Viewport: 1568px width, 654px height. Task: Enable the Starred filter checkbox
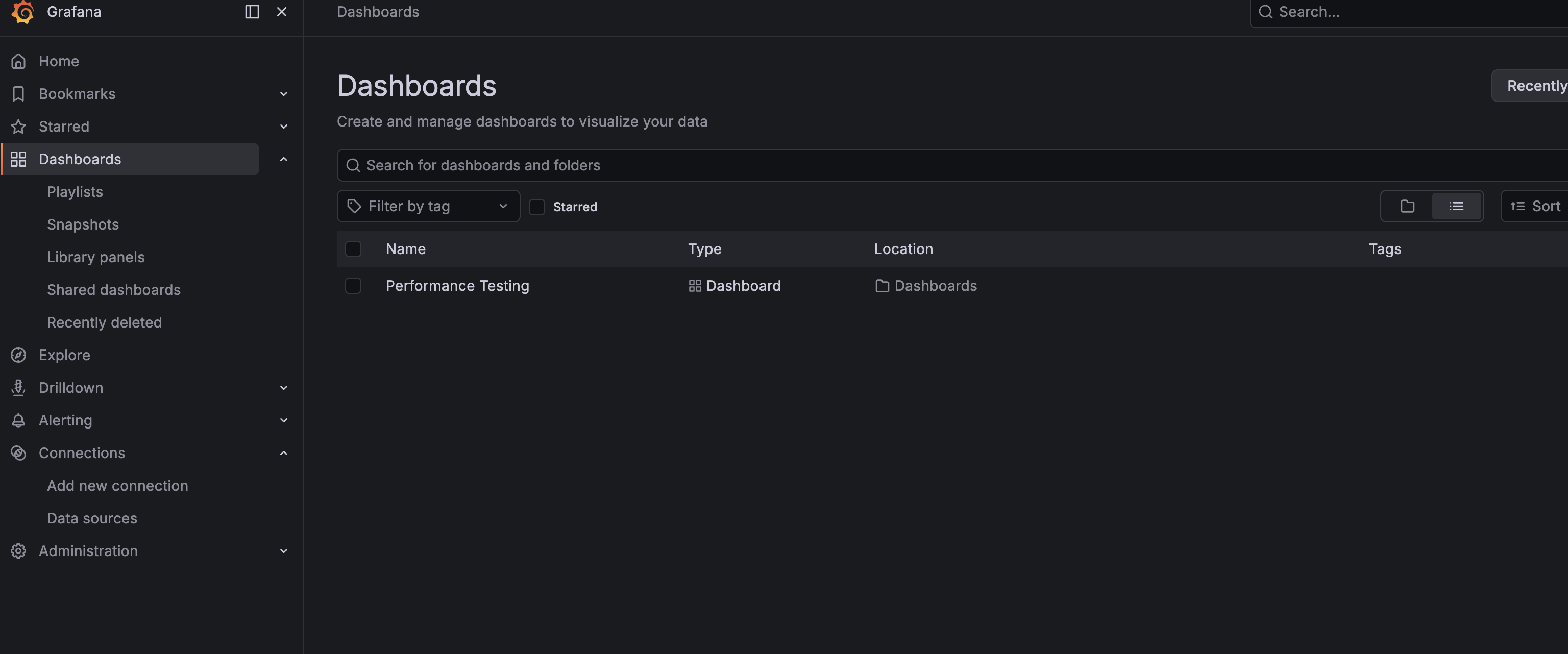click(x=536, y=207)
